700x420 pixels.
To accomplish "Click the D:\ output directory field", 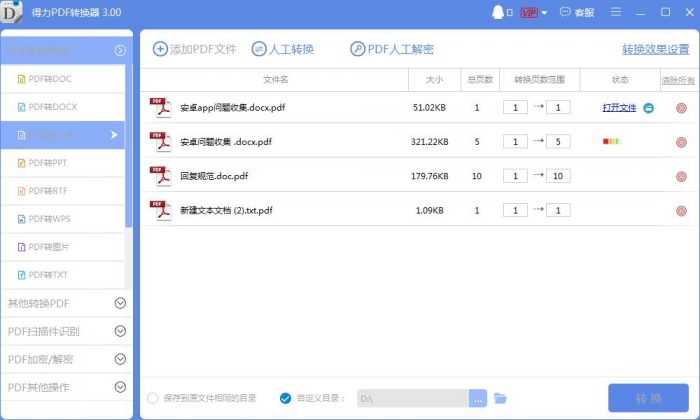I will click(x=413, y=398).
